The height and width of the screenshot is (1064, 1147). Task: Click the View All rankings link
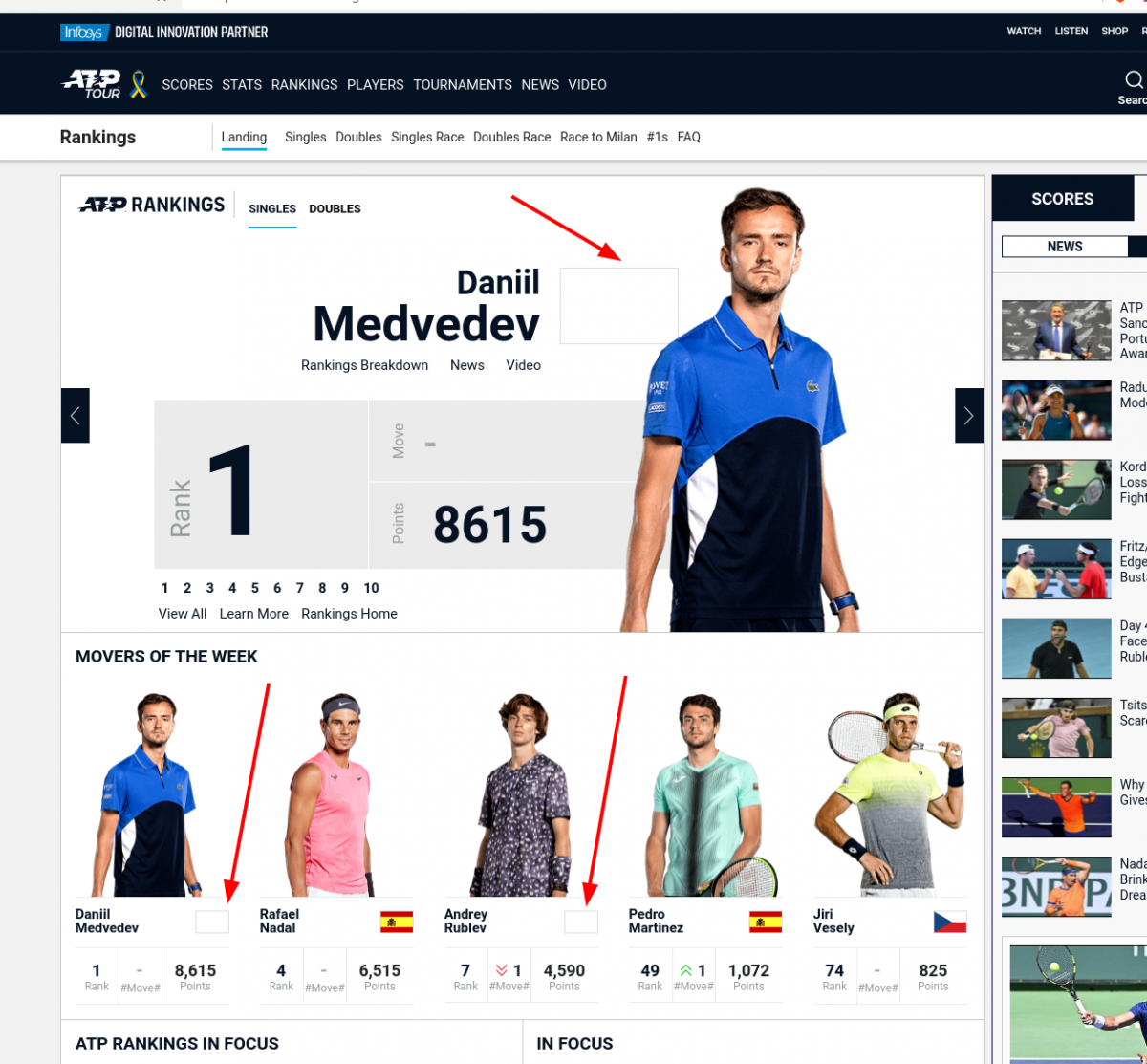pos(183,614)
